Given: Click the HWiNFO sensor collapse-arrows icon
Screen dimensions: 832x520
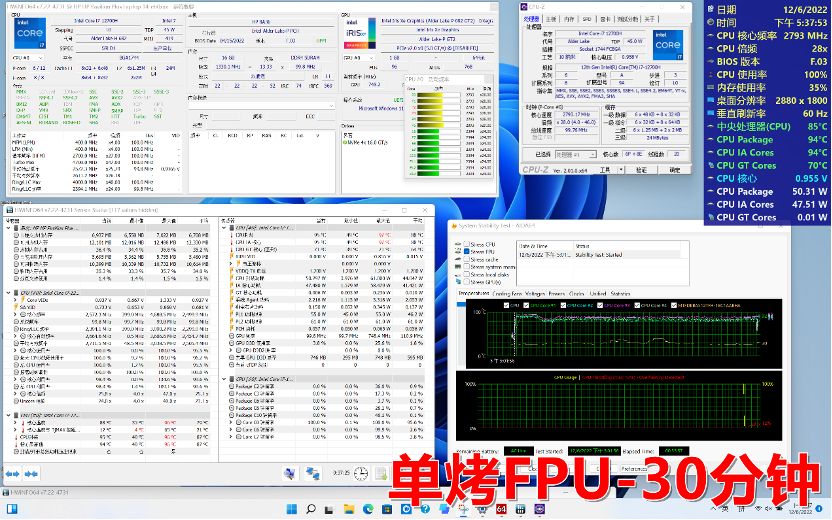Looking at the screenshot, I should [x=31, y=473].
